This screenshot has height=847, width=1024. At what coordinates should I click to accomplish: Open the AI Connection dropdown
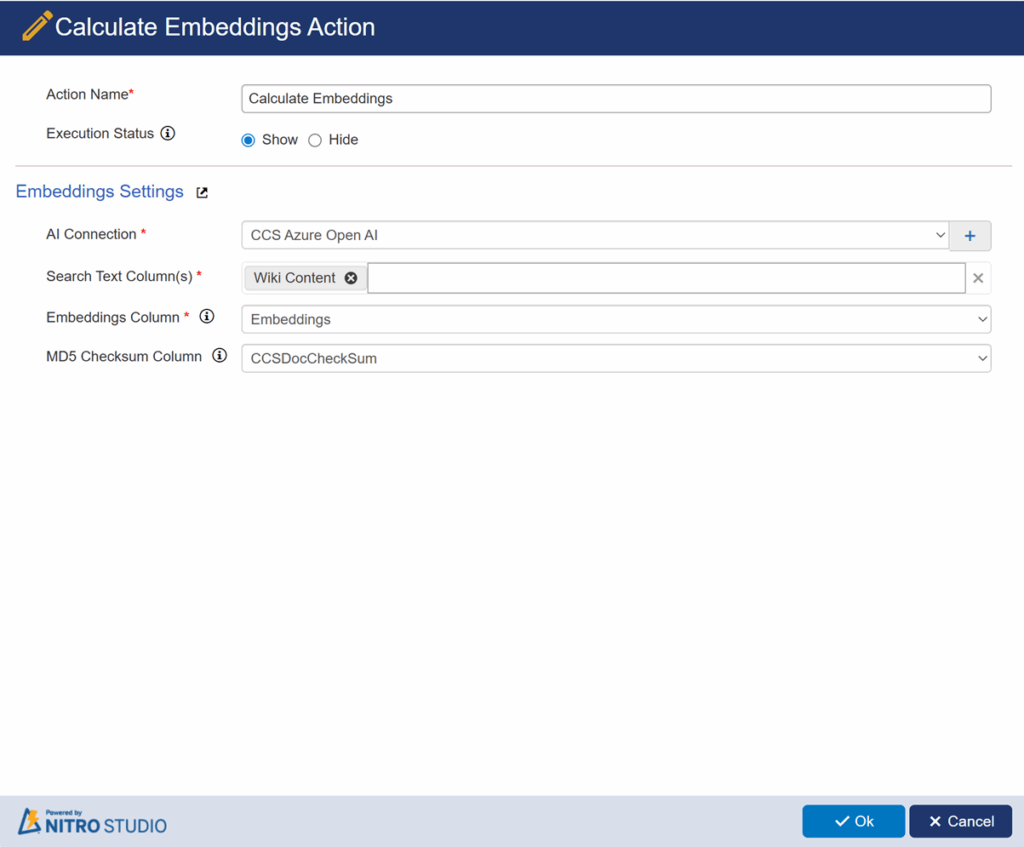tap(595, 235)
